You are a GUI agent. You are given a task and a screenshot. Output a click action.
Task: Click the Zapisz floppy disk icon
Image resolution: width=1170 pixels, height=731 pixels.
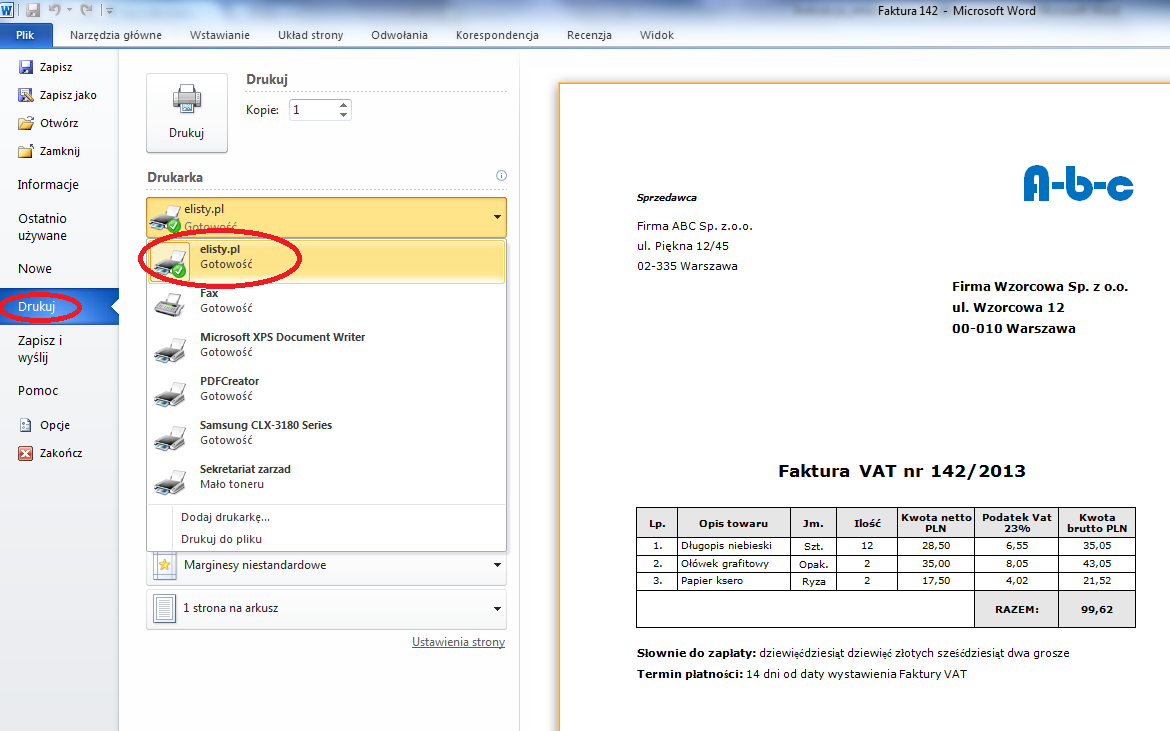[26, 67]
